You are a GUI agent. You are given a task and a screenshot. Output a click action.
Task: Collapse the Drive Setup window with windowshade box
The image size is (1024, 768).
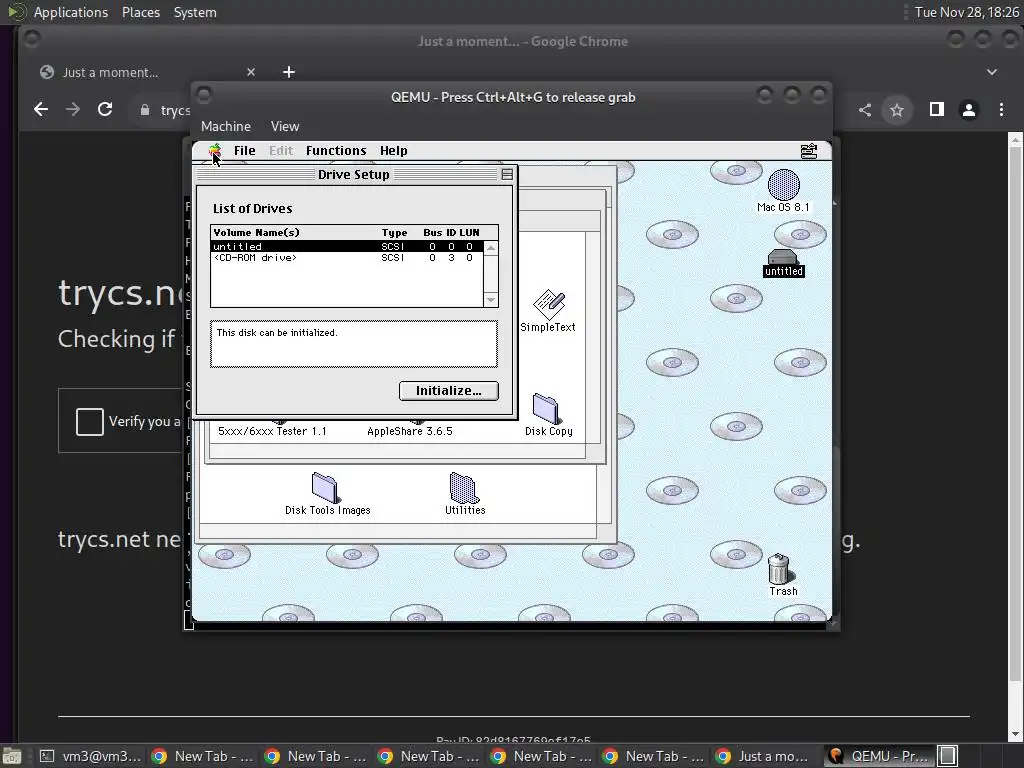[507, 174]
